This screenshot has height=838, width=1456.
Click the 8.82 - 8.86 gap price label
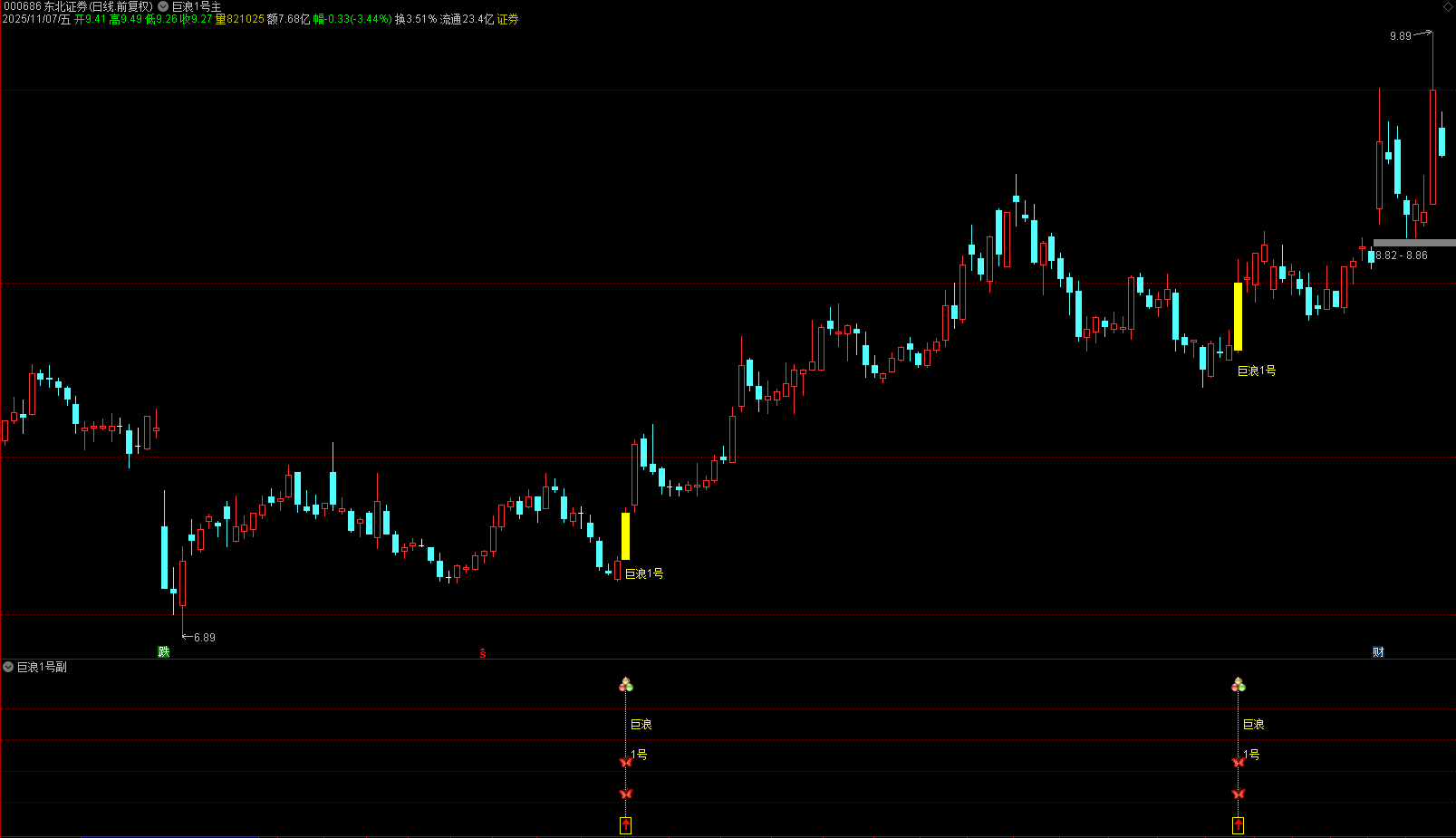[x=1402, y=255]
